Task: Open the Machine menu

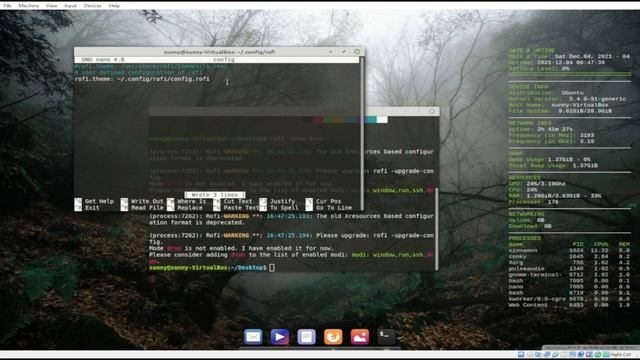Action: click(29, 6)
